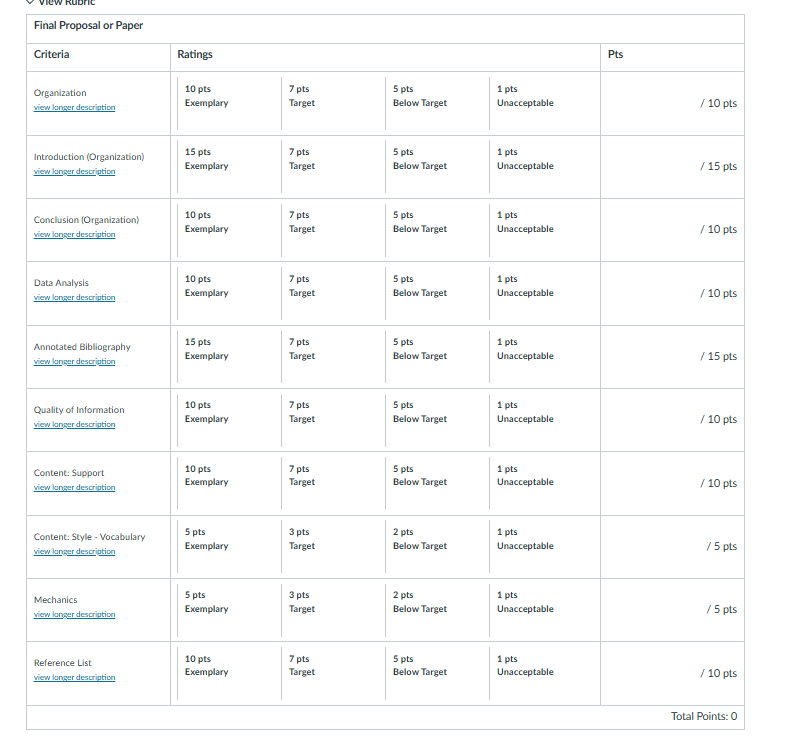
Task: Choose 3 pts Target for Mechanics
Action: 333,610
